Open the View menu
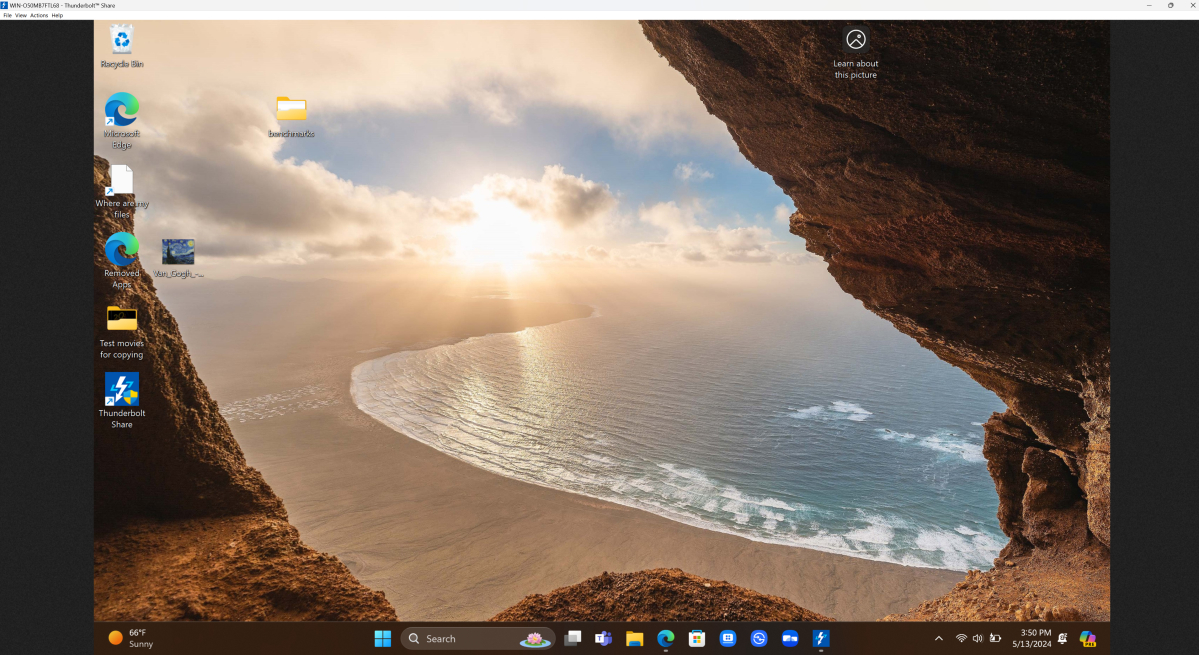Image resolution: width=1199 pixels, height=655 pixels. [x=21, y=15]
